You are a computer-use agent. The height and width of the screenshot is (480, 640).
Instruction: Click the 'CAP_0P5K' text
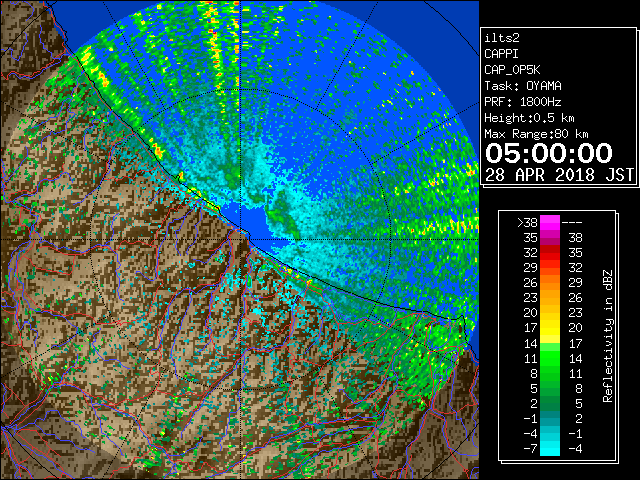click(x=512, y=70)
